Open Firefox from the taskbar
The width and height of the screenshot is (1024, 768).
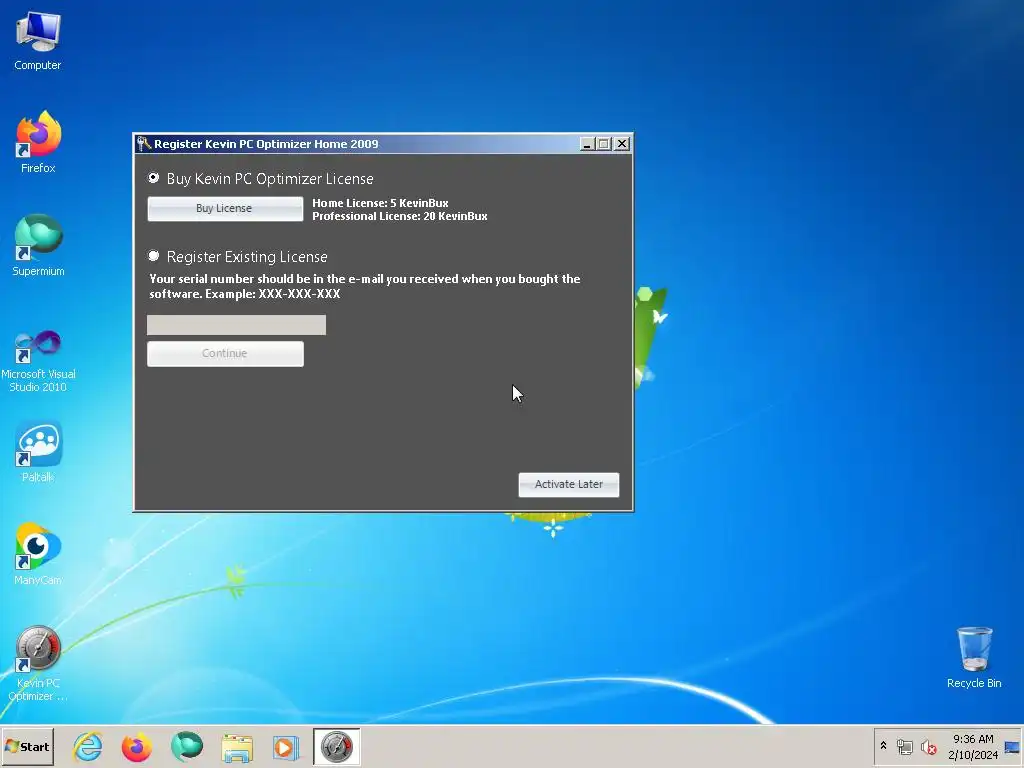[x=136, y=746]
